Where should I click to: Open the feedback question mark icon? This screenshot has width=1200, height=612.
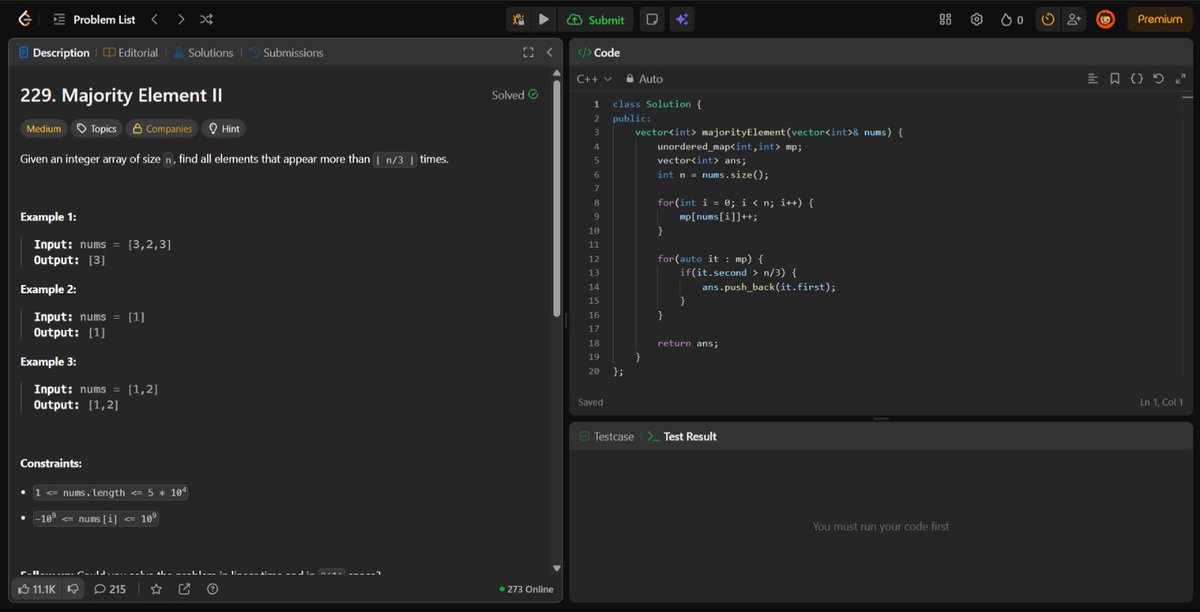pos(212,589)
